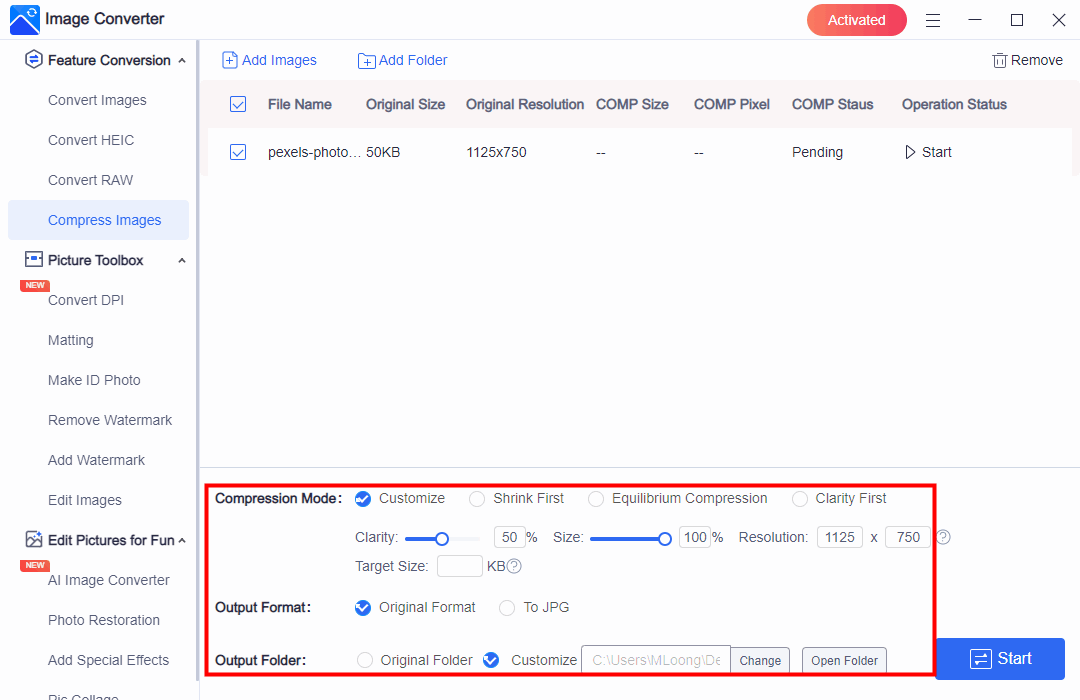This screenshot has width=1080, height=700.
Task: Toggle the select-all checkbox in header
Action: click(238, 104)
